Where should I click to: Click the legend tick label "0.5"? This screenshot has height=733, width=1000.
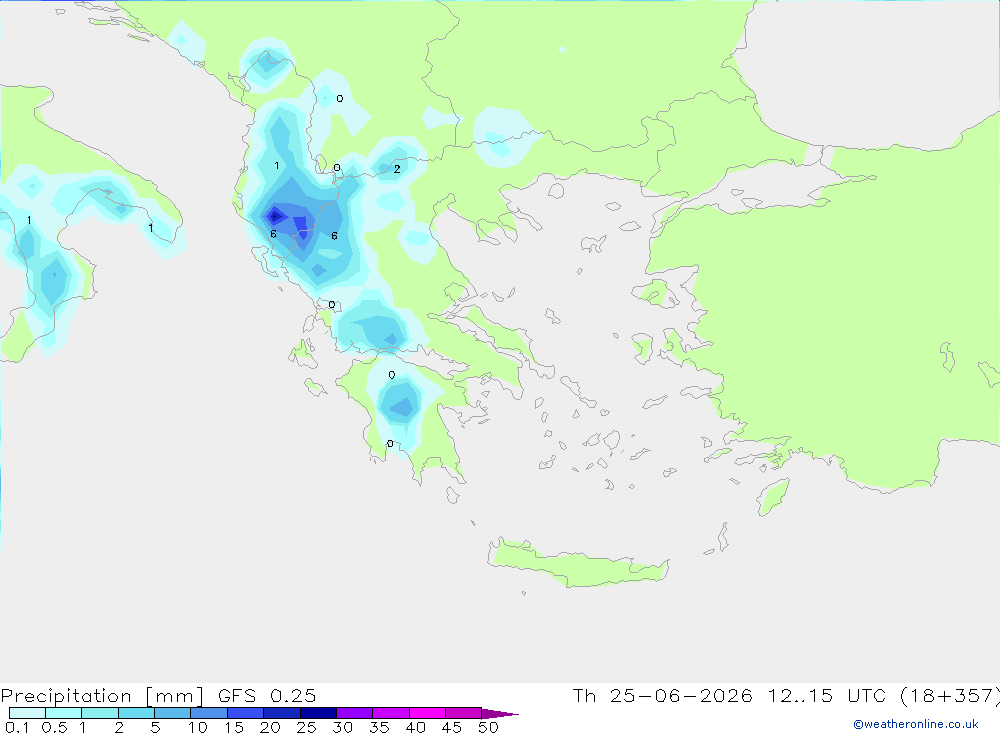pos(54,727)
